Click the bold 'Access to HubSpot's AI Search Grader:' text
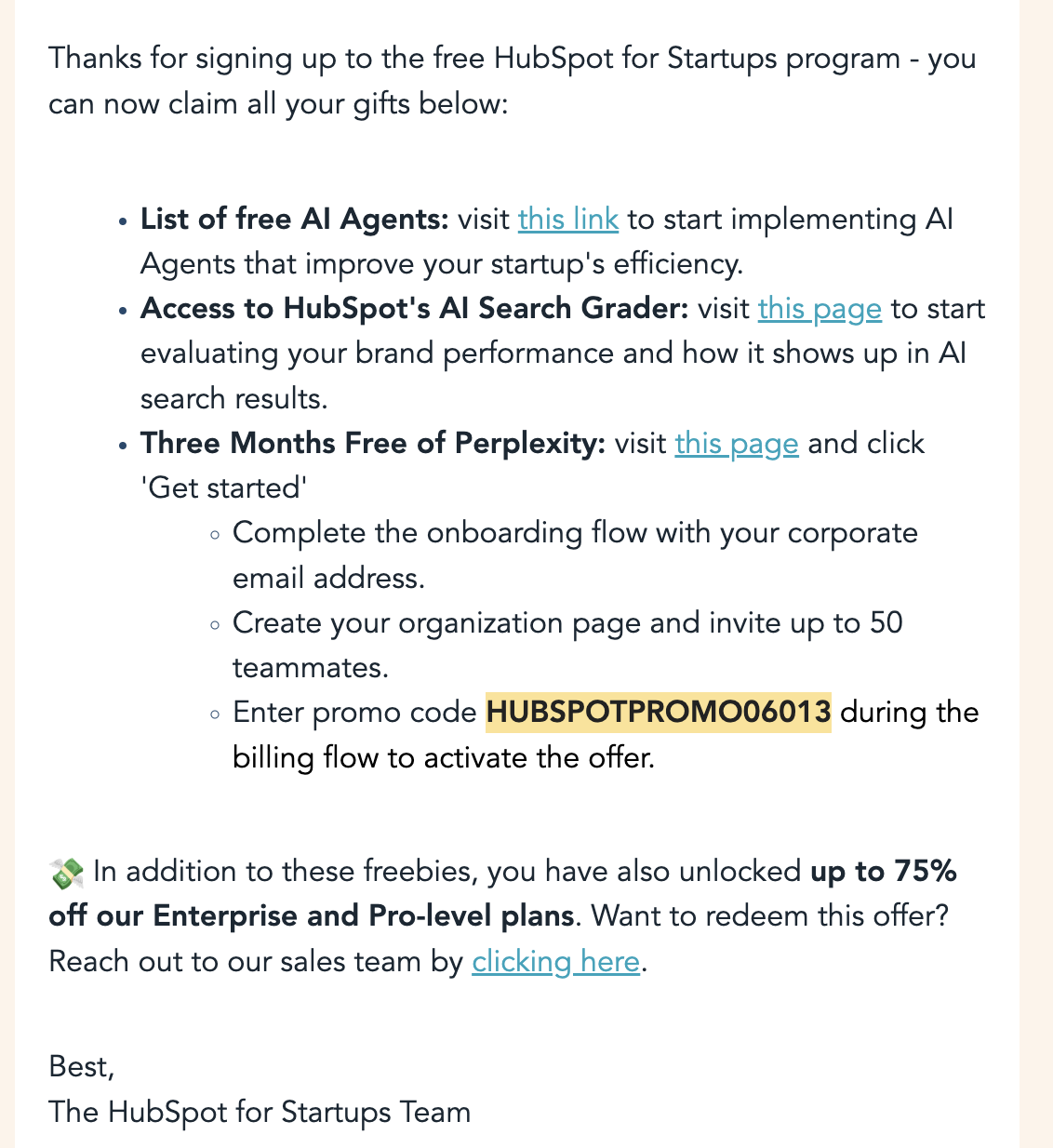 414,309
